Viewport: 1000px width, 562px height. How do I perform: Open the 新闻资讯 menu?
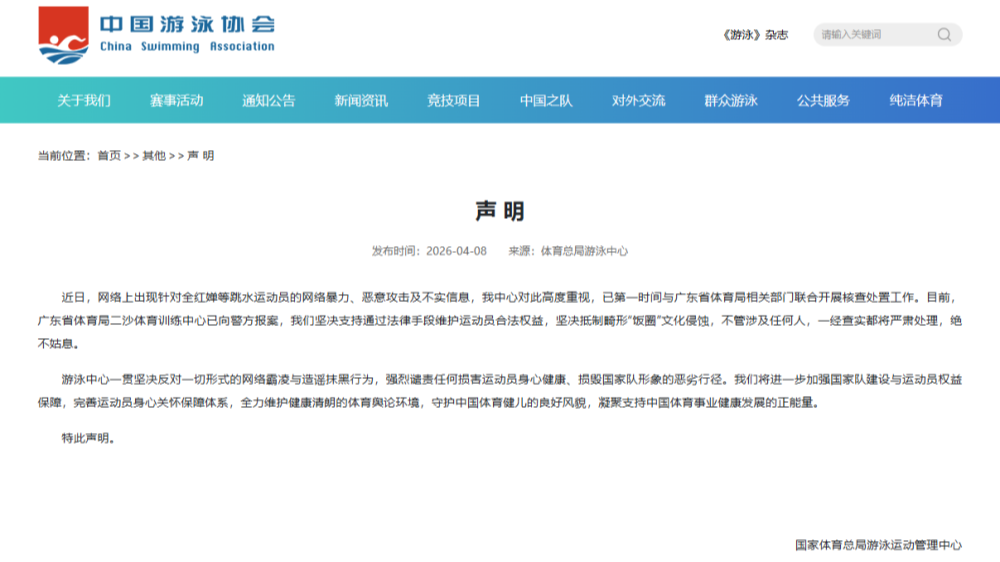[x=361, y=100]
